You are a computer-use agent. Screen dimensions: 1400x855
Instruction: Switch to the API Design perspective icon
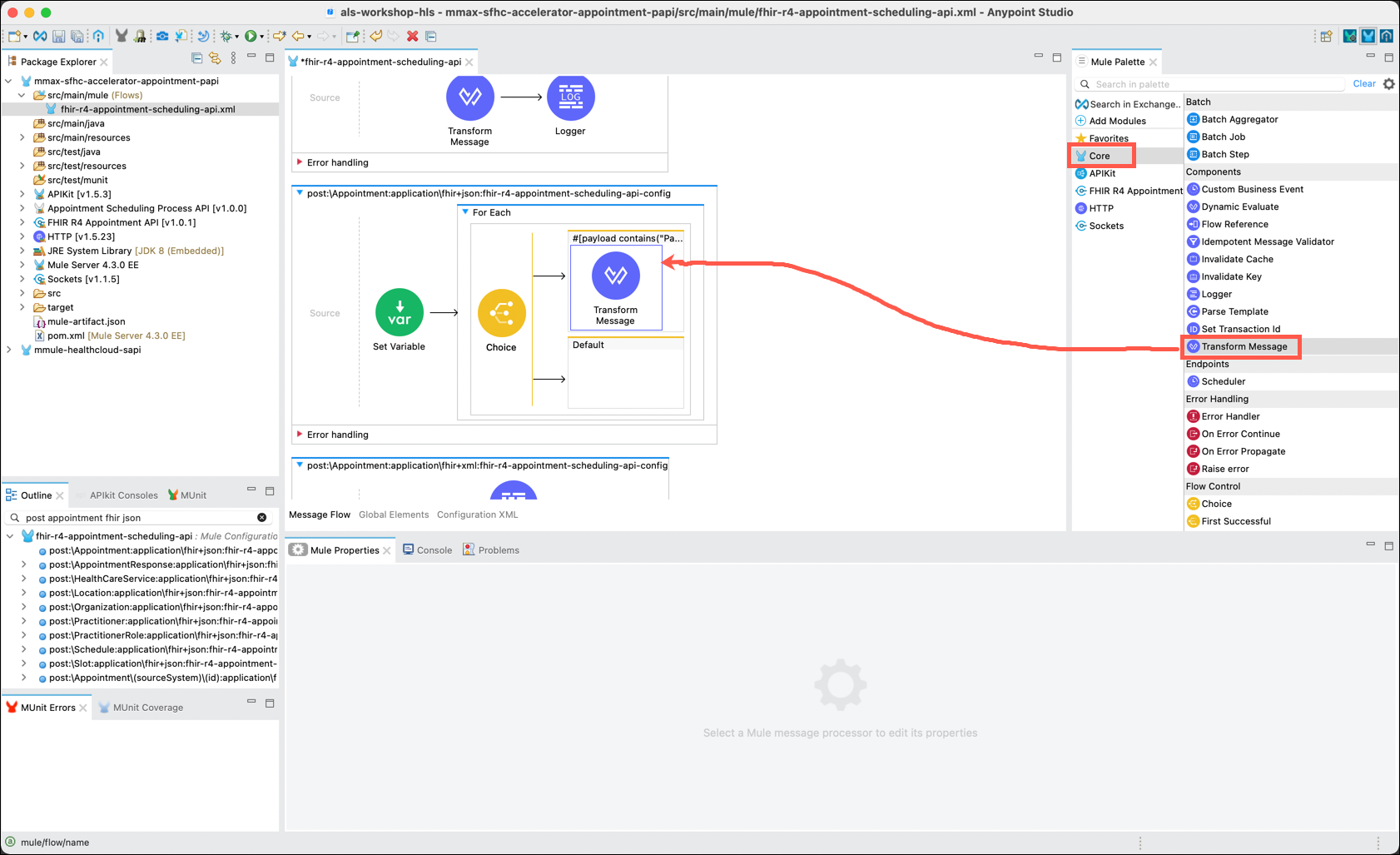click(1387, 36)
